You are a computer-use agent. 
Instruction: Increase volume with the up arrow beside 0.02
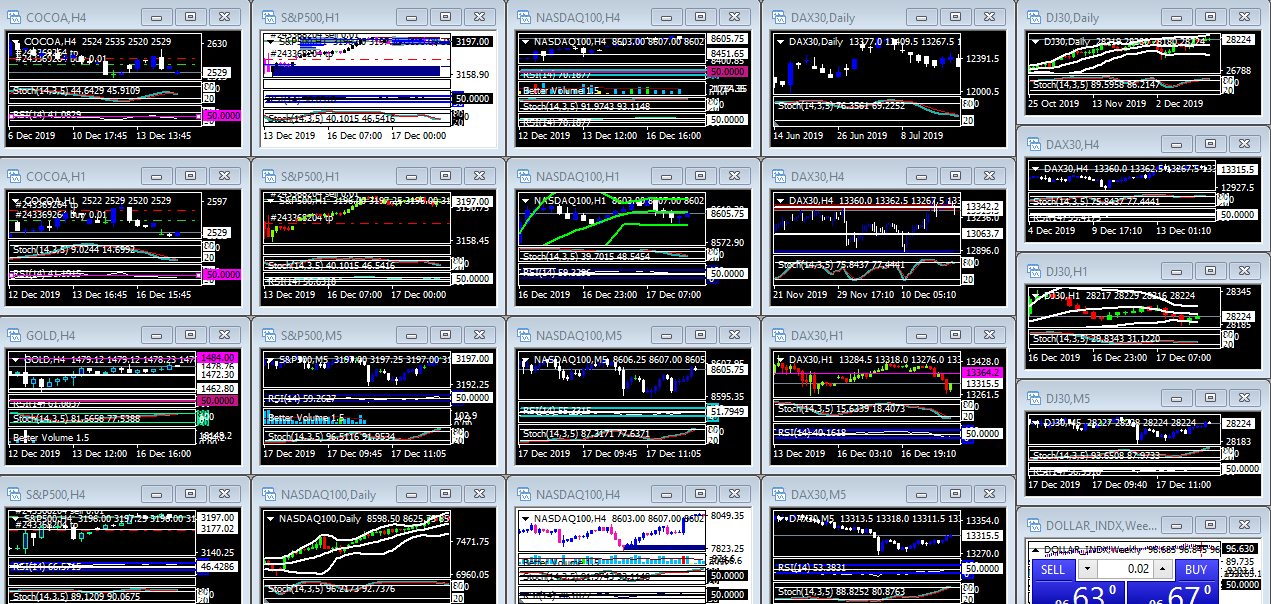click(x=1163, y=569)
